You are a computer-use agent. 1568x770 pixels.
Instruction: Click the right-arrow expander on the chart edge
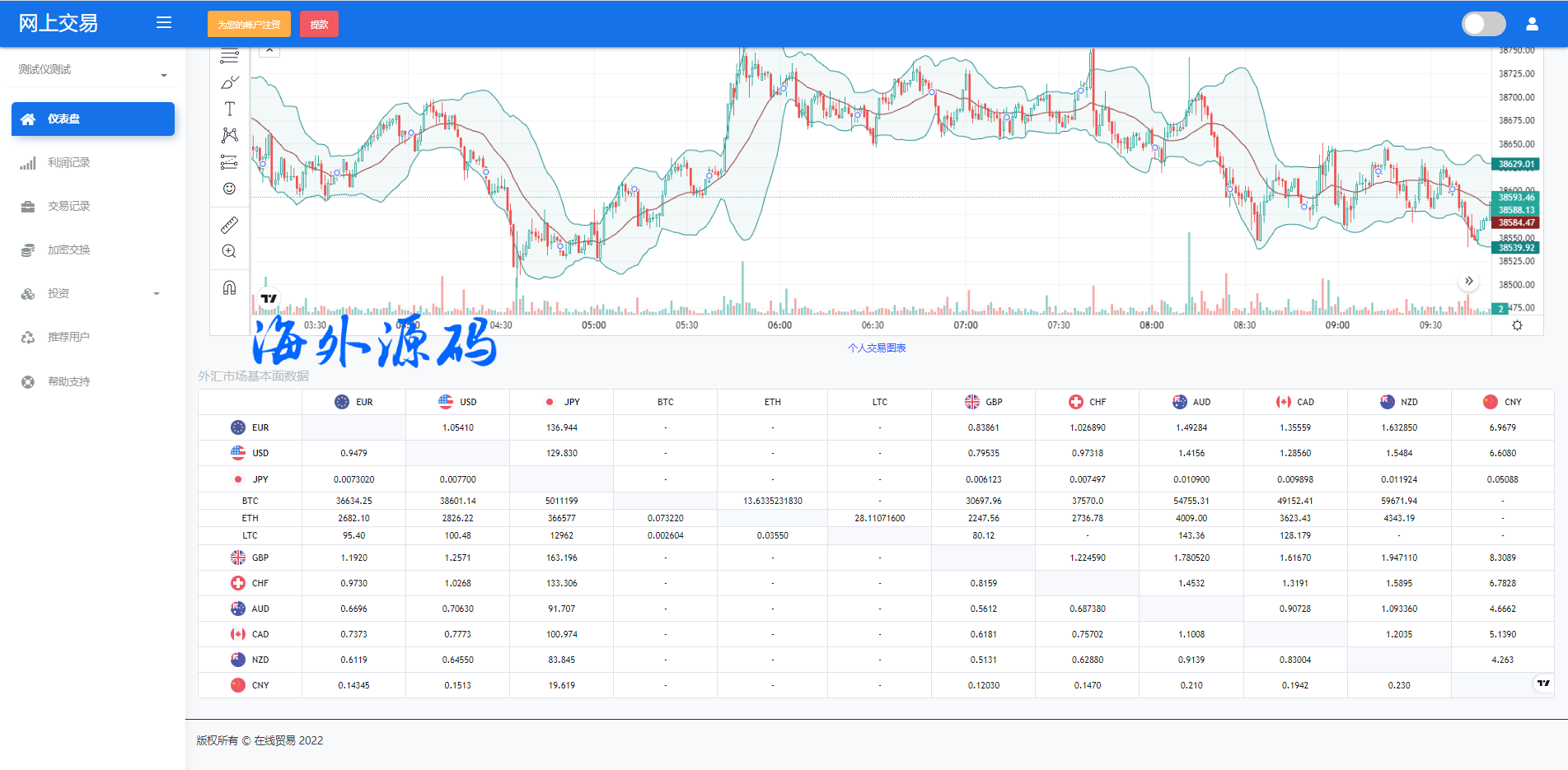click(1469, 281)
